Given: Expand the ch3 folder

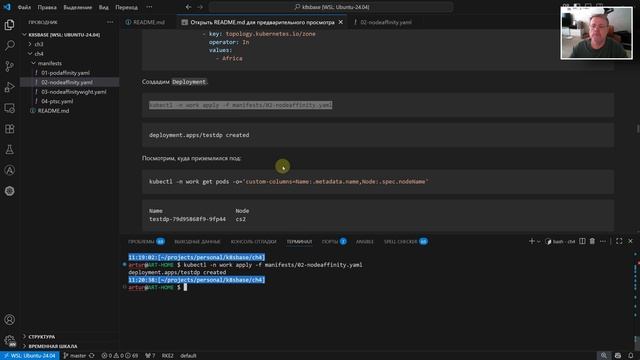Looking at the screenshot, I should tap(39, 44).
